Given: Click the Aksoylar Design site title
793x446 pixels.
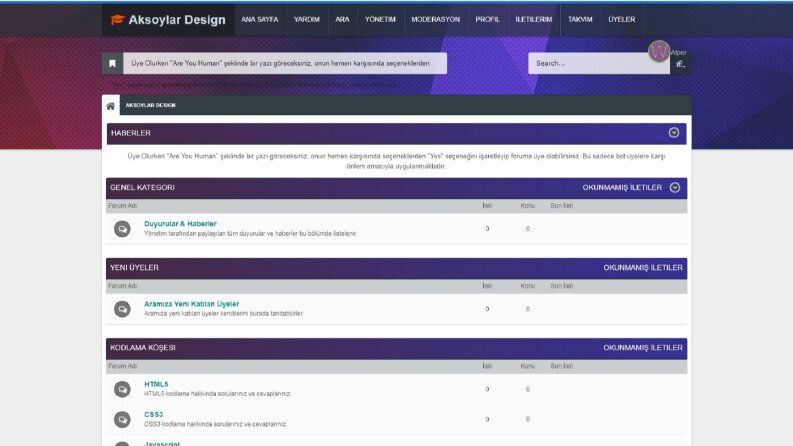Looking at the screenshot, I should [177, 20].
